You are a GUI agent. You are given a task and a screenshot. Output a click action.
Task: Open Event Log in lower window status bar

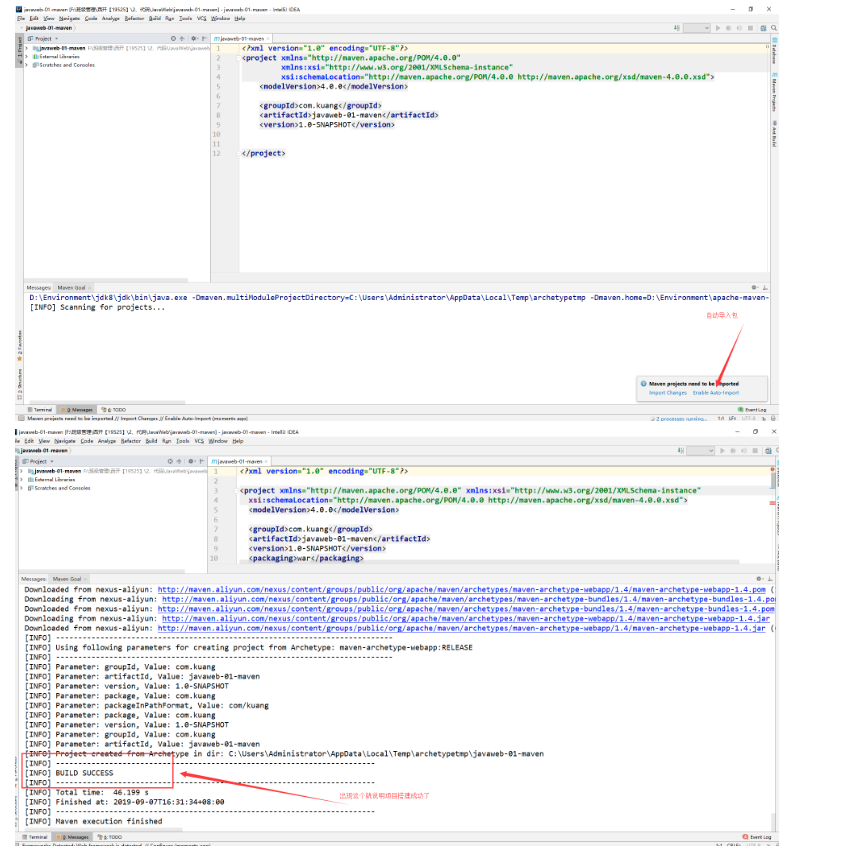click(x=757, y=837)
